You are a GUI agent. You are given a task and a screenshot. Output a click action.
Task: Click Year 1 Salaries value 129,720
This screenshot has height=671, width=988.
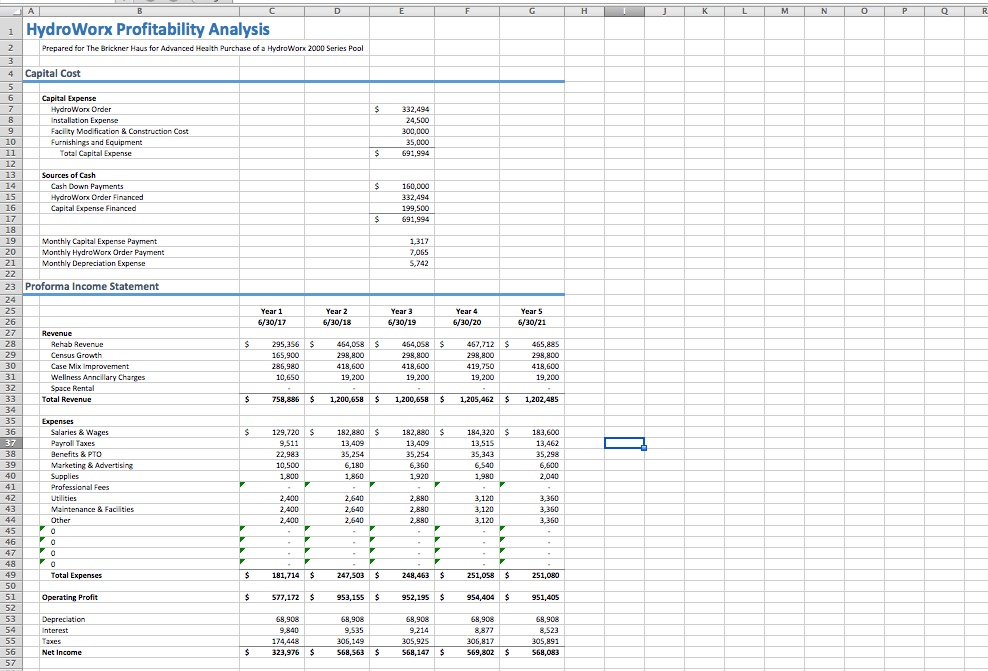coord(285,433)
